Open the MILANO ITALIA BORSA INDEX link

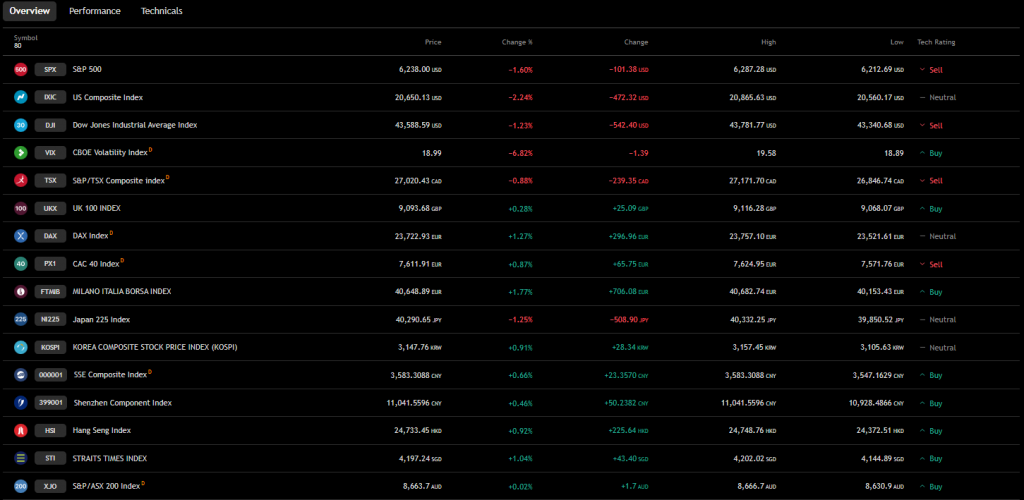122,292
